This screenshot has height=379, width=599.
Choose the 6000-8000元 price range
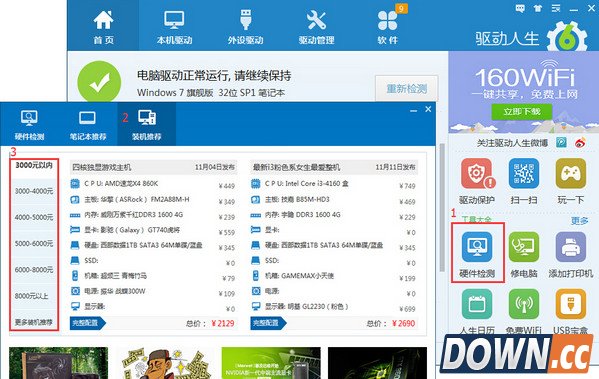tap(34, 270)
